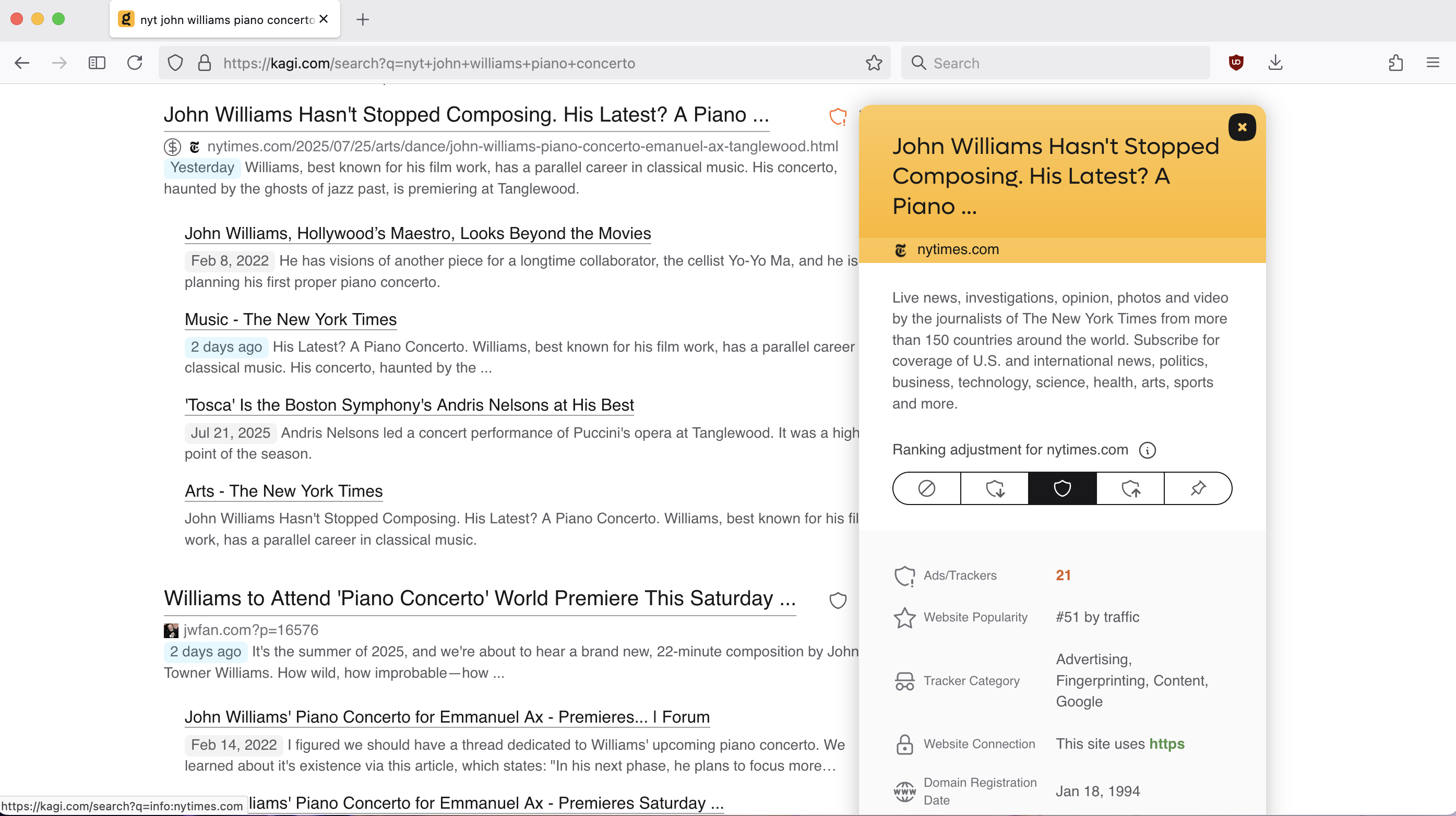Open the Firefox application menu

1433,63
